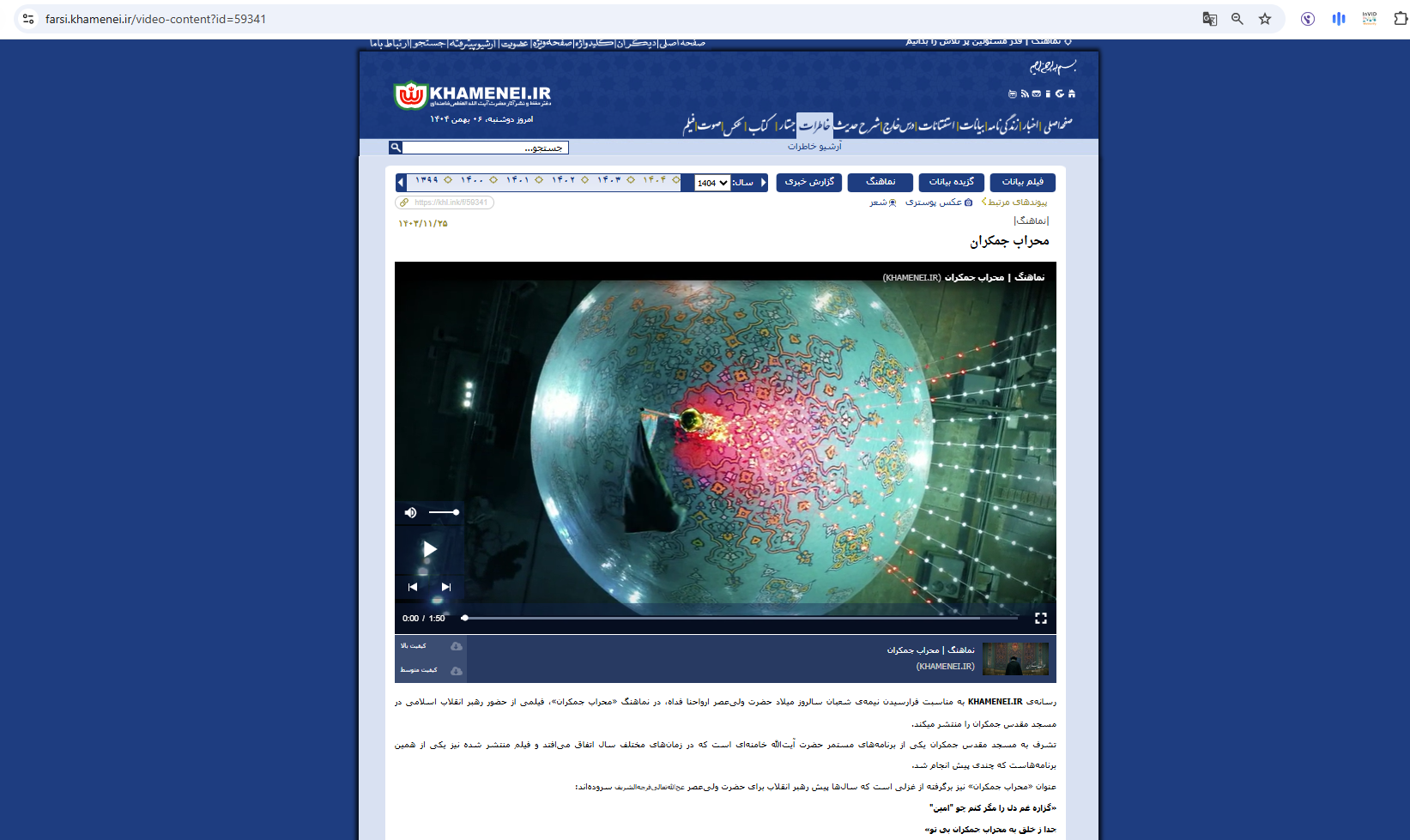Click the فیلم بیانات button

point(1022,182)
